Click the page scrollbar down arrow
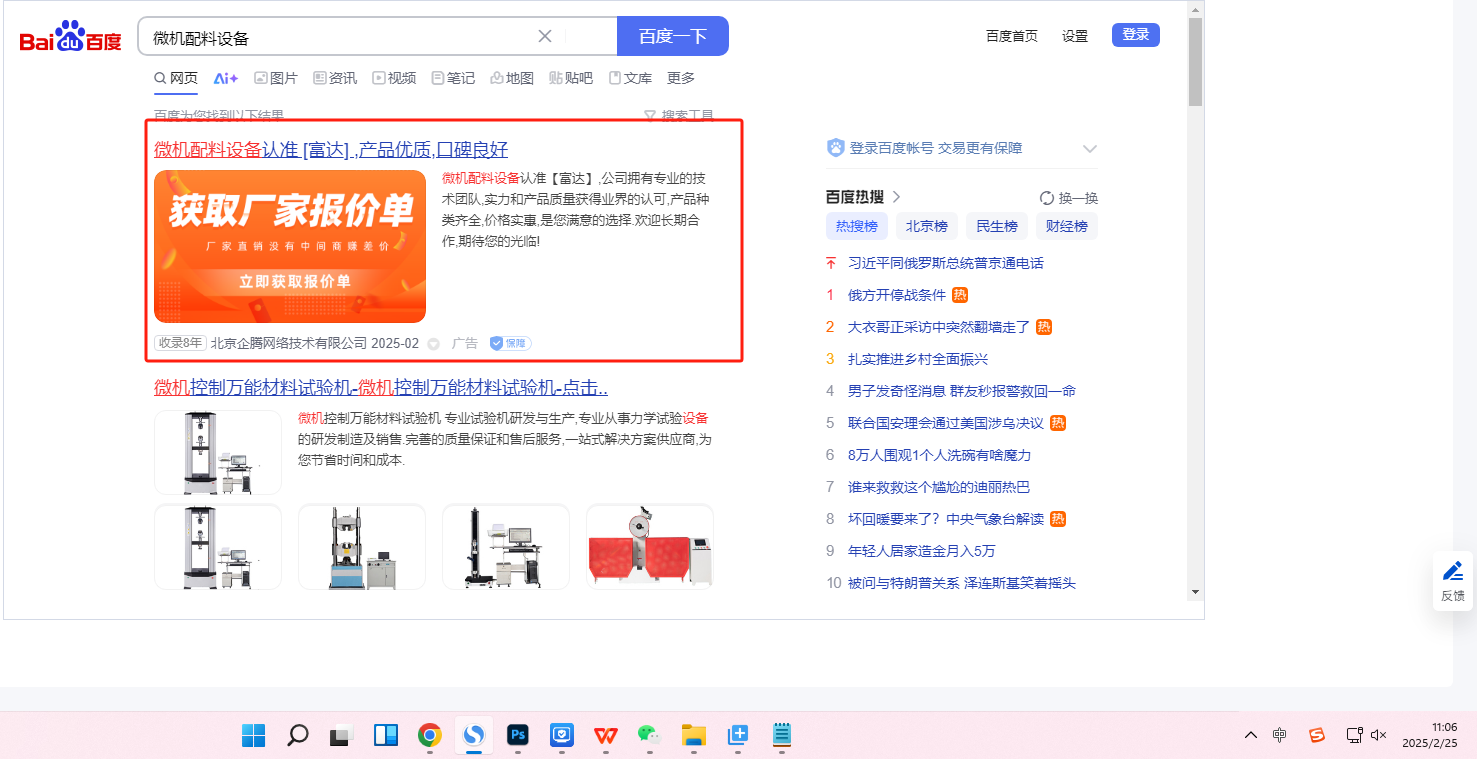 pos(1195,592)
